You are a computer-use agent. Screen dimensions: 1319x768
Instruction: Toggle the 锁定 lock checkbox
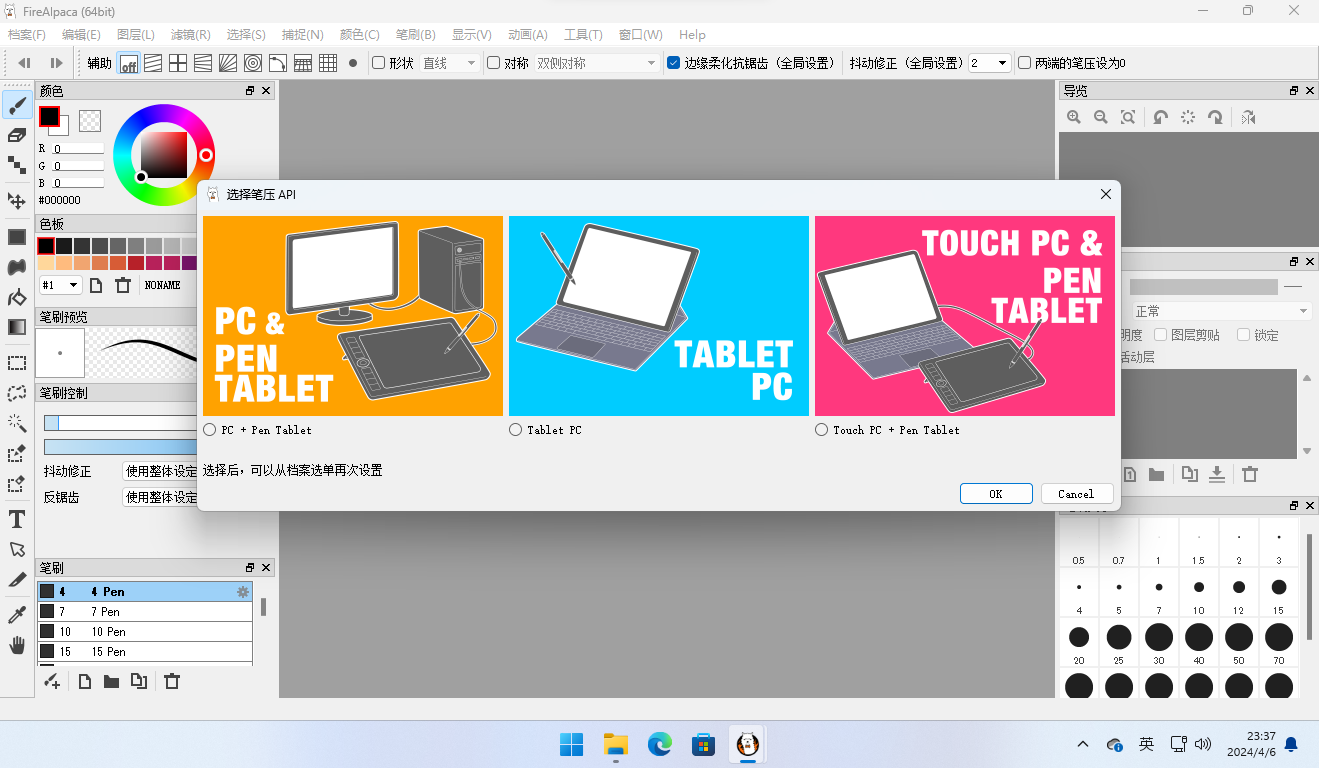(x=1244, y=335)
